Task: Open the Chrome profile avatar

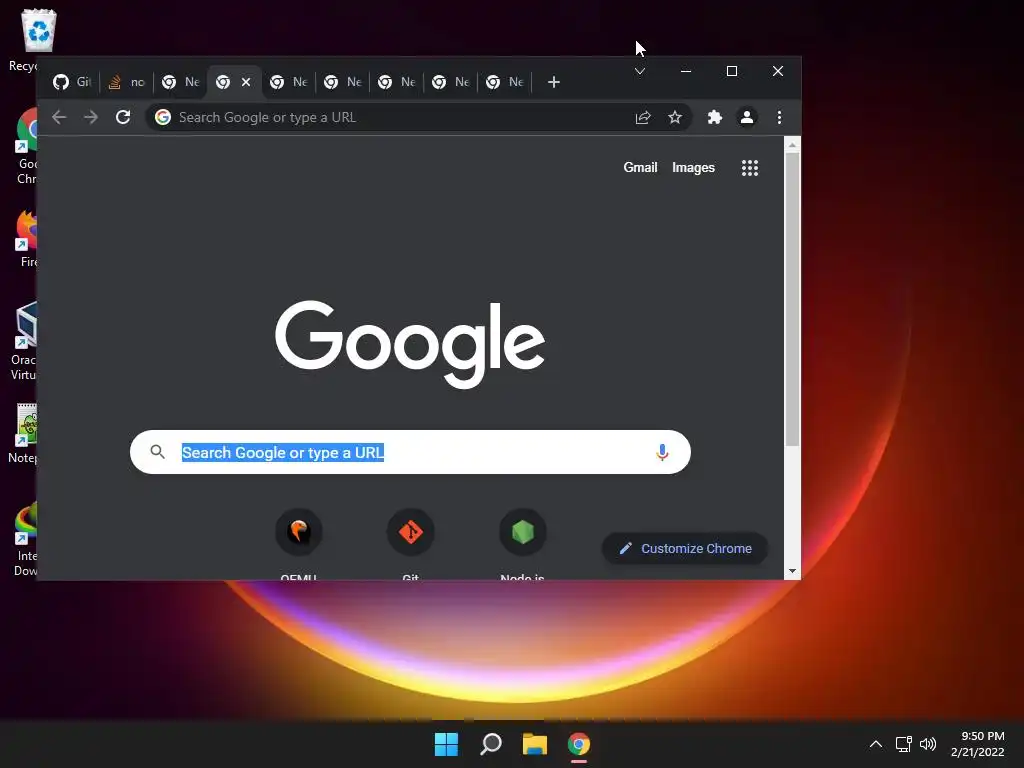Action: [x=747, y=118]
